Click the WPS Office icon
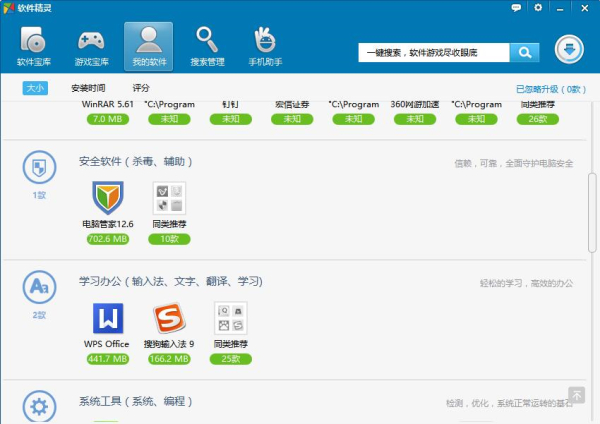 (x=107, y=319)
